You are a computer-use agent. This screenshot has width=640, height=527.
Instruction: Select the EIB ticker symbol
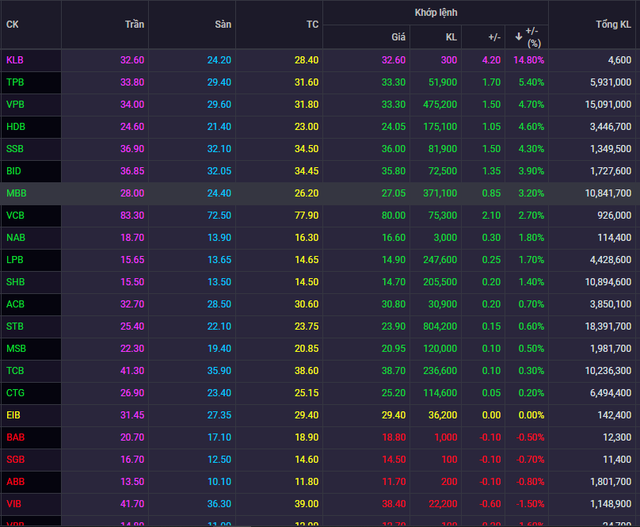pyautogui.click(x=14, y=414)
